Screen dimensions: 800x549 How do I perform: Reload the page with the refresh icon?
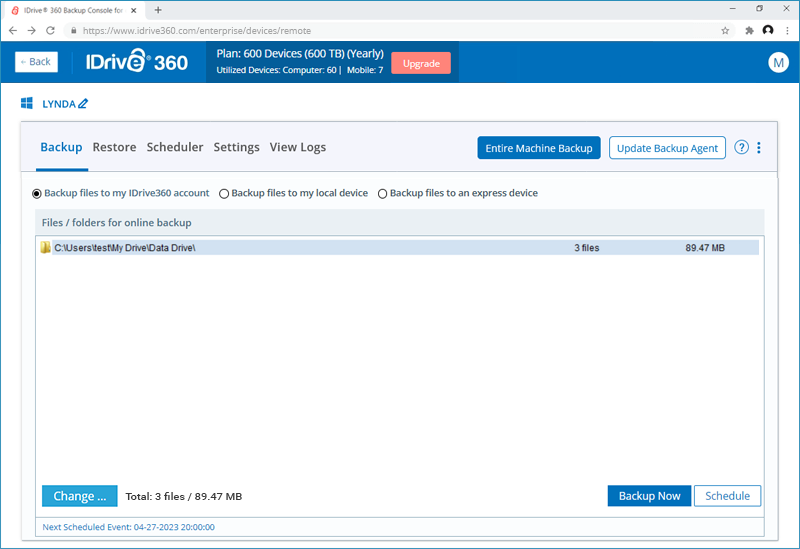point(50,31)
